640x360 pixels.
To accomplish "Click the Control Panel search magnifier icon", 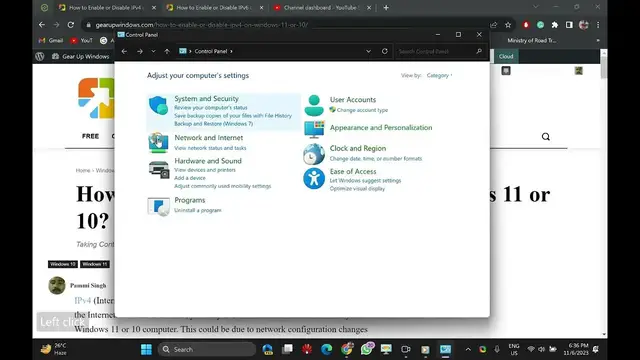I will pos(479,51).
